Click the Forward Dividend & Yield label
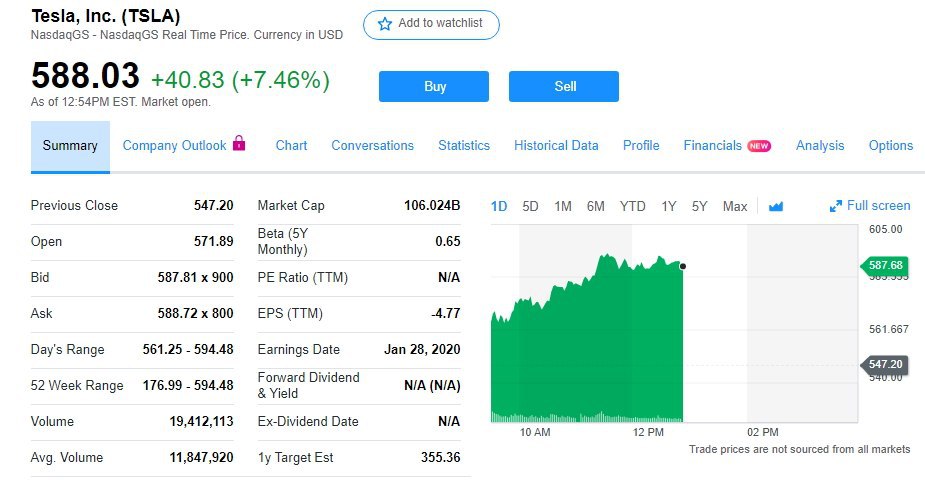 tap(309, 386)
